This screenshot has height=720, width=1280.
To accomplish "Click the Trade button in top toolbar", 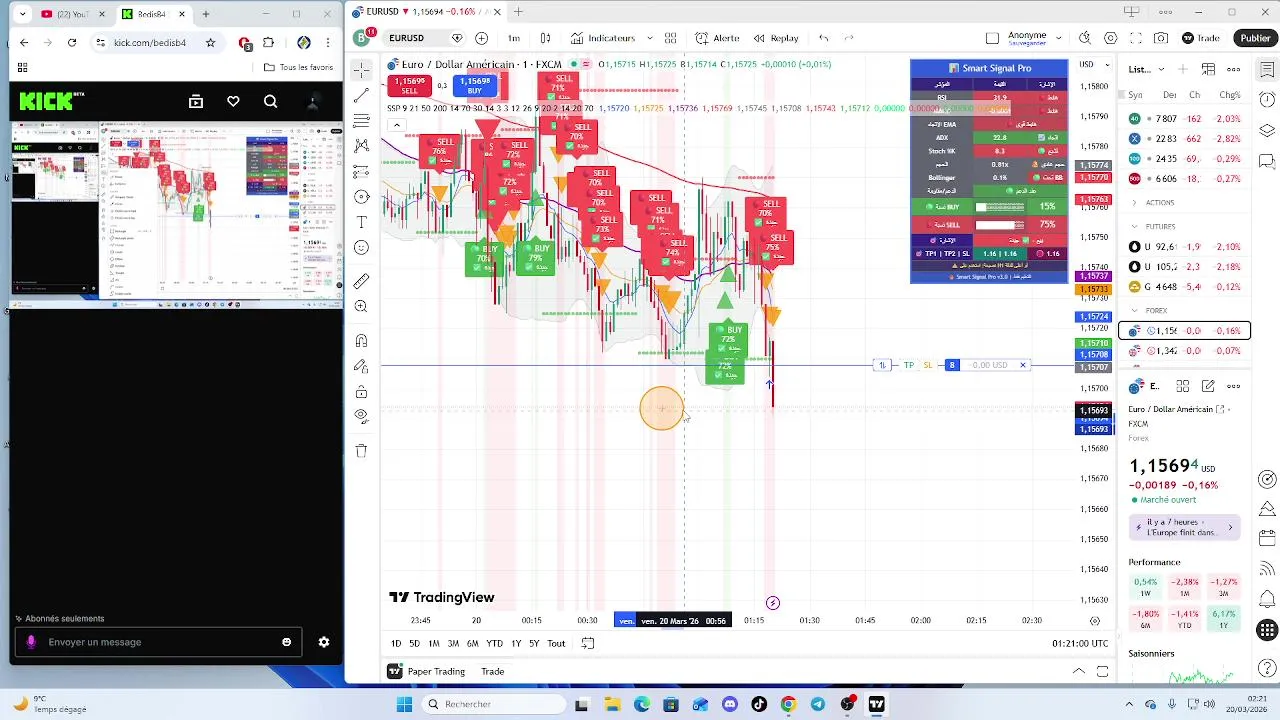I will pos(1200,38).
